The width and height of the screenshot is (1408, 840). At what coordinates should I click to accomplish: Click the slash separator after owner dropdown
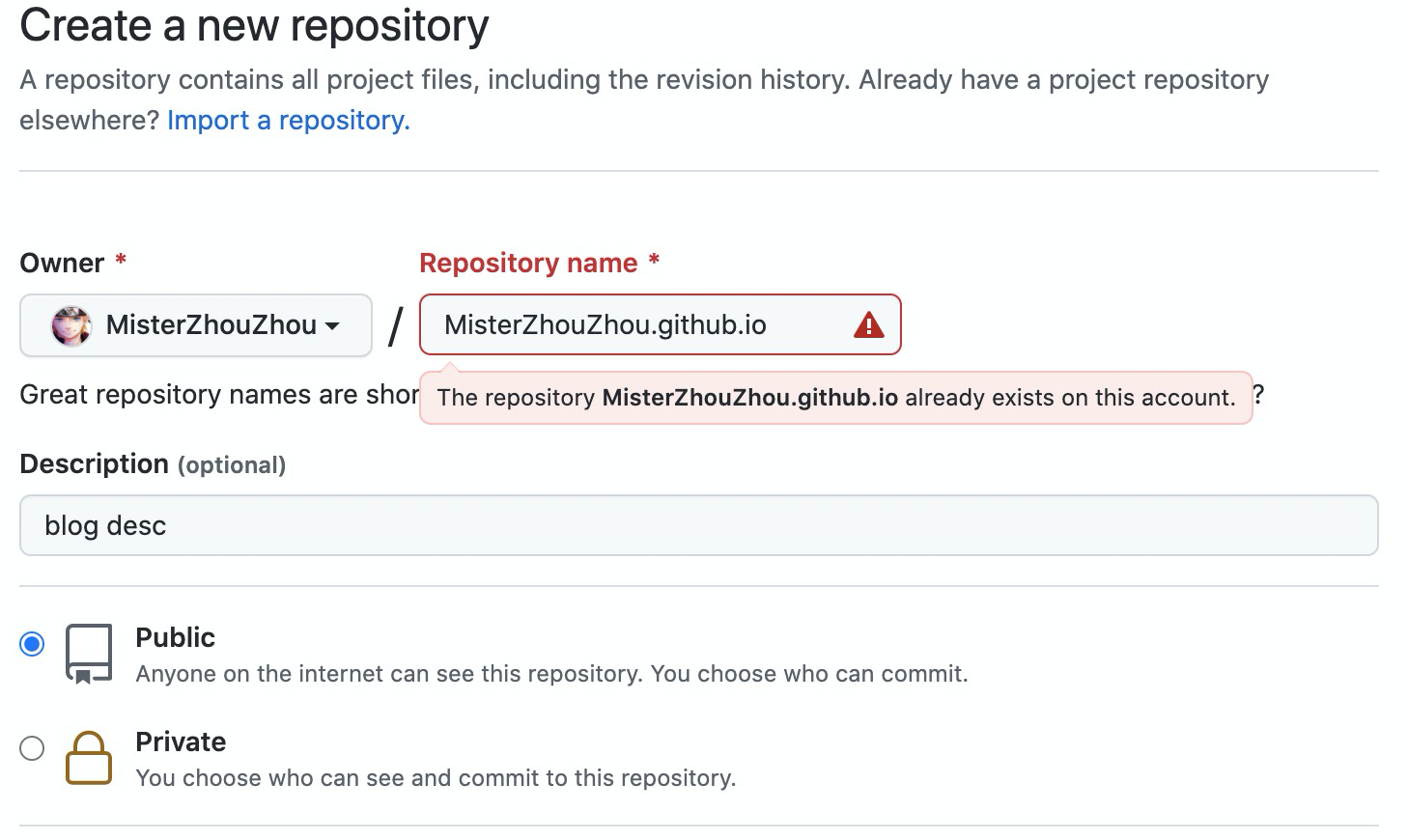[395, 325]
